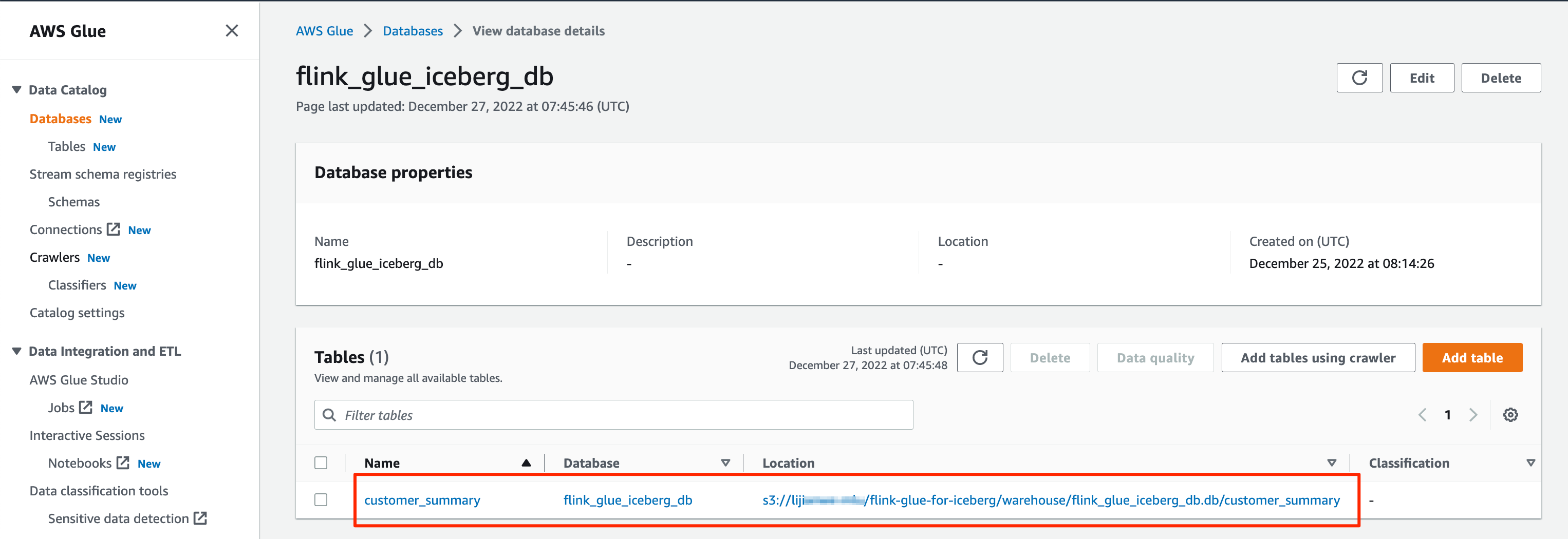Open Crawlers in the sidebar
The image size is (1568, 539).
coord(55,257)
